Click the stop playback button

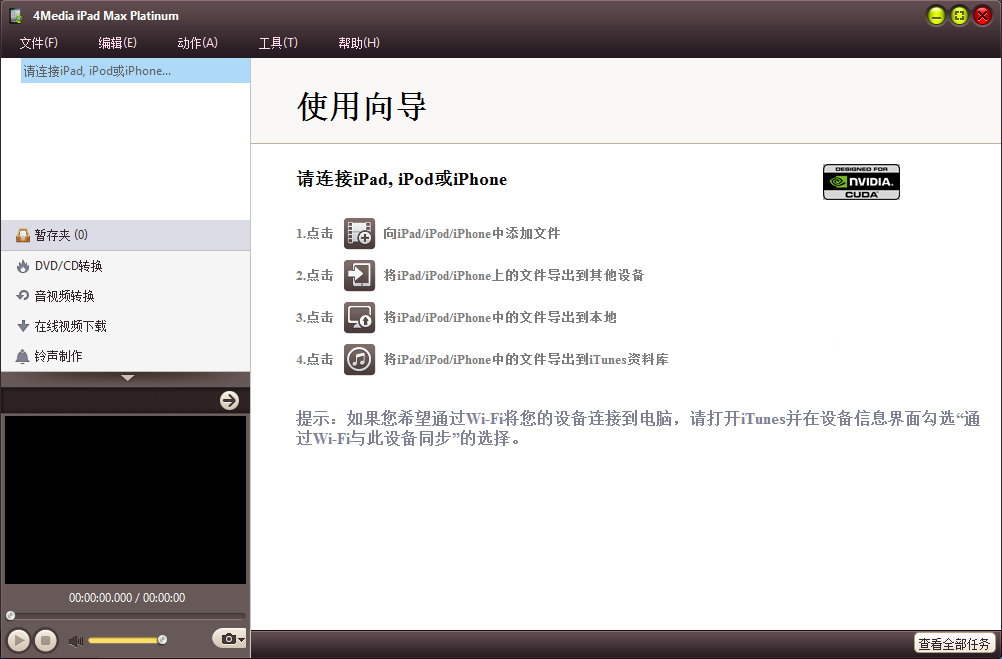[45, 640]
